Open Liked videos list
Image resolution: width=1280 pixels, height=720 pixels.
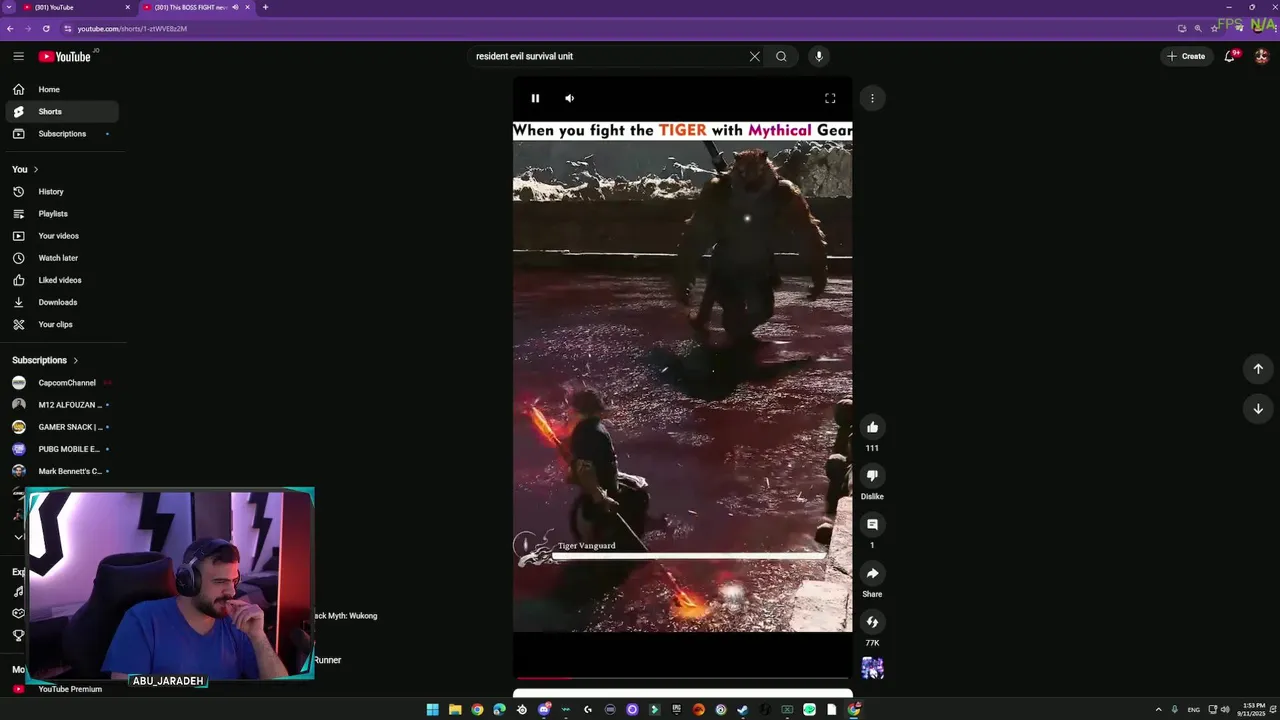click(x=62, y=280)
